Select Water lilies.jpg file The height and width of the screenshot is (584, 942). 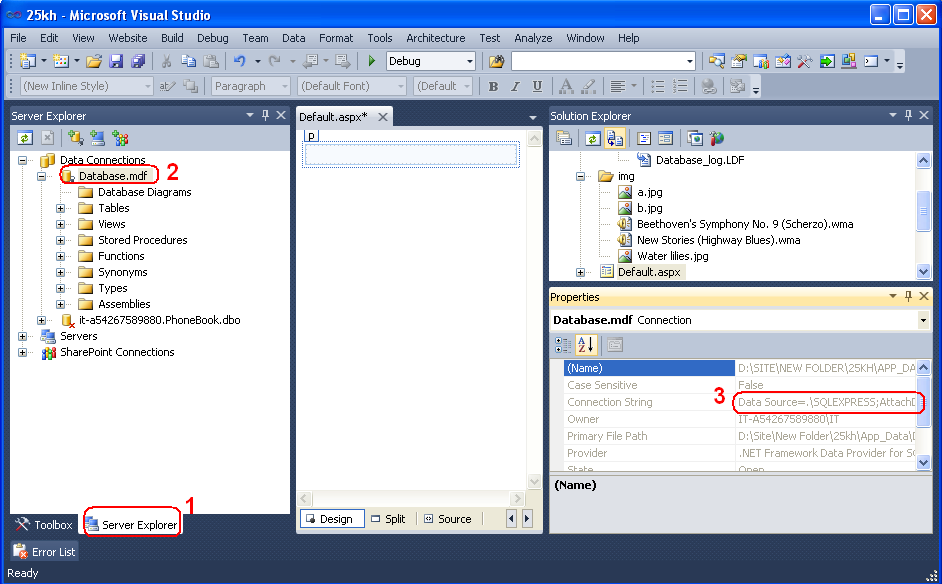point(672,256)
